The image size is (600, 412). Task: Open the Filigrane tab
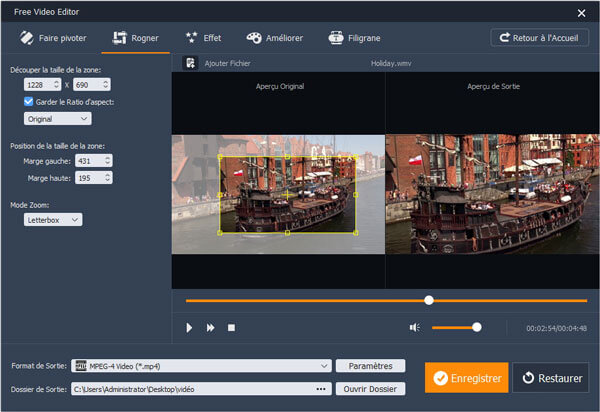point(358,38)
